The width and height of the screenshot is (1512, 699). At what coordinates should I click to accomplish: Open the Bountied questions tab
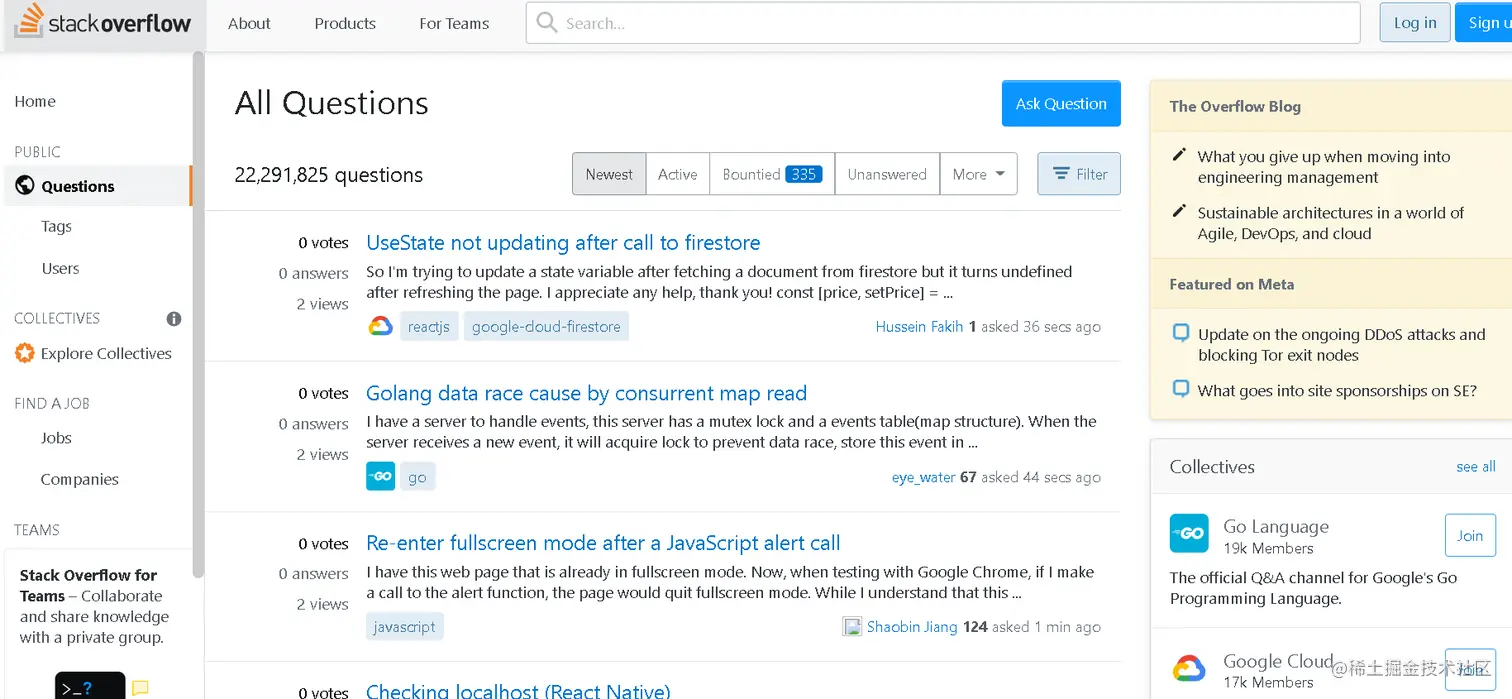pyautogui.click(x=772, y=174)
